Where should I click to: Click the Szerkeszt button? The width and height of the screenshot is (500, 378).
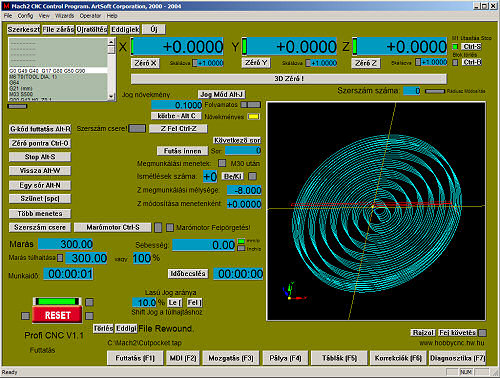click(x=24, y=29)
